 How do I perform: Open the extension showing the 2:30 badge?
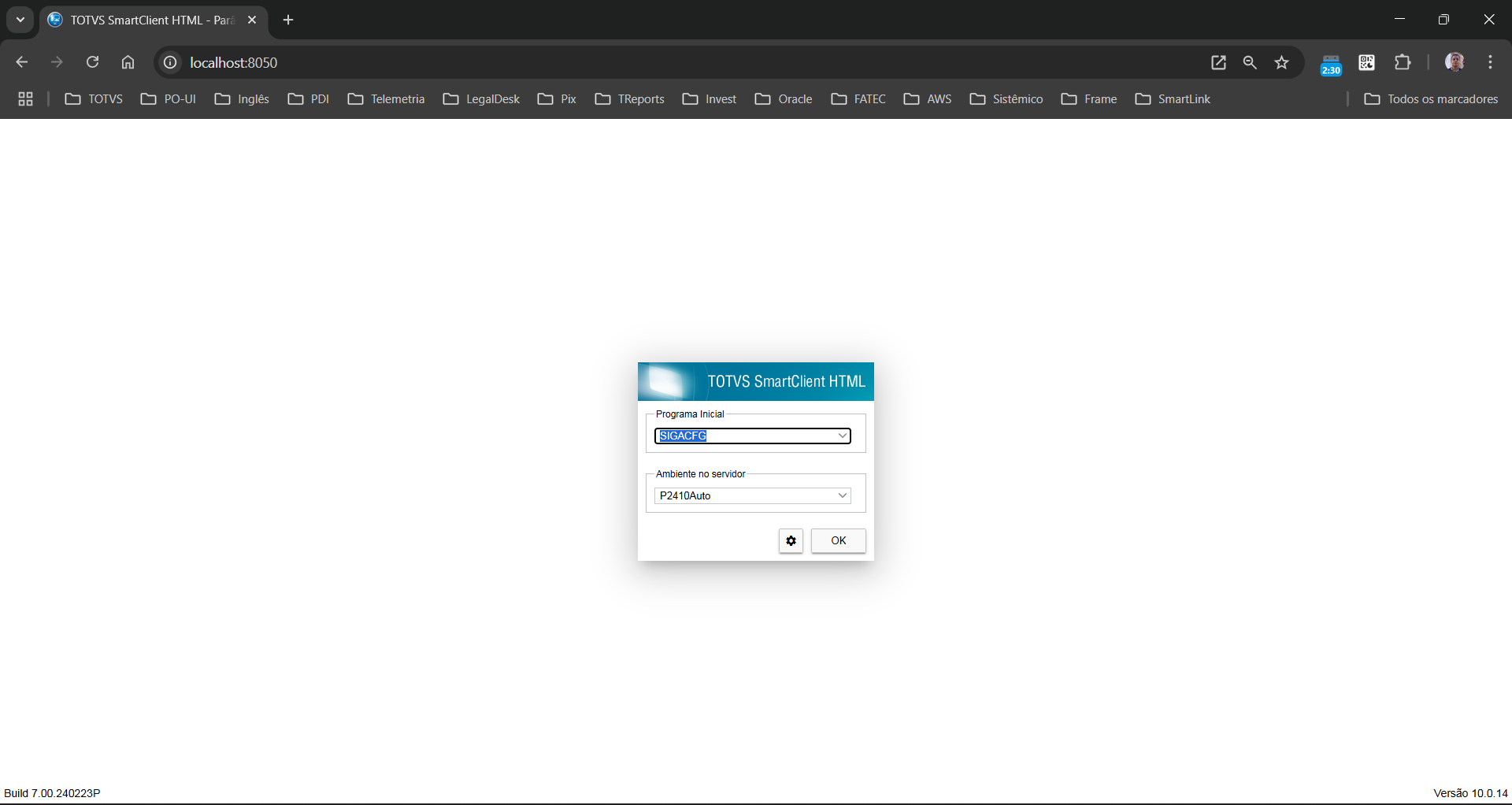point(1331,64)
